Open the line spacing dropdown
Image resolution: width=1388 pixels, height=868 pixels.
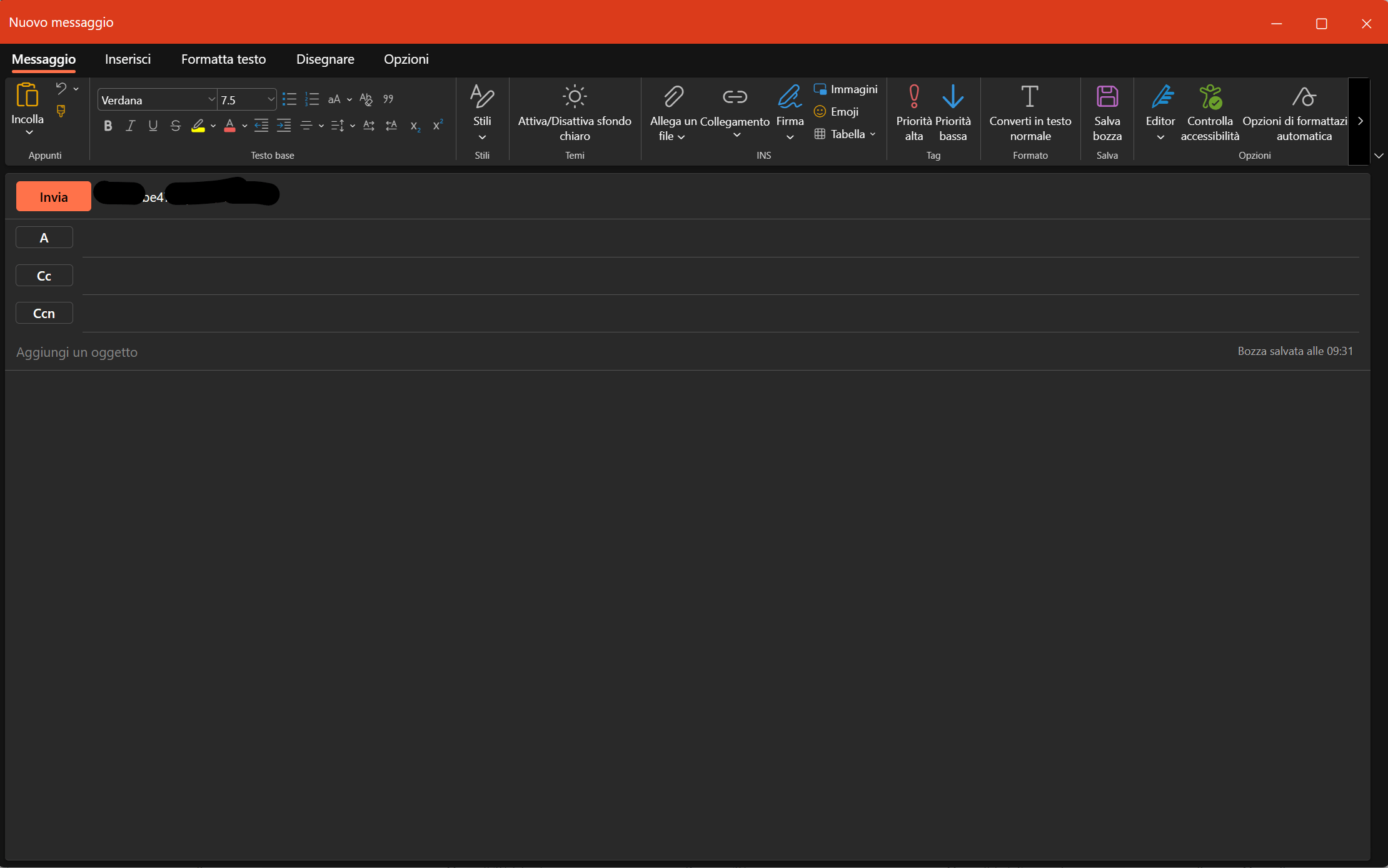pyautogui.click(x=353, y=126)
